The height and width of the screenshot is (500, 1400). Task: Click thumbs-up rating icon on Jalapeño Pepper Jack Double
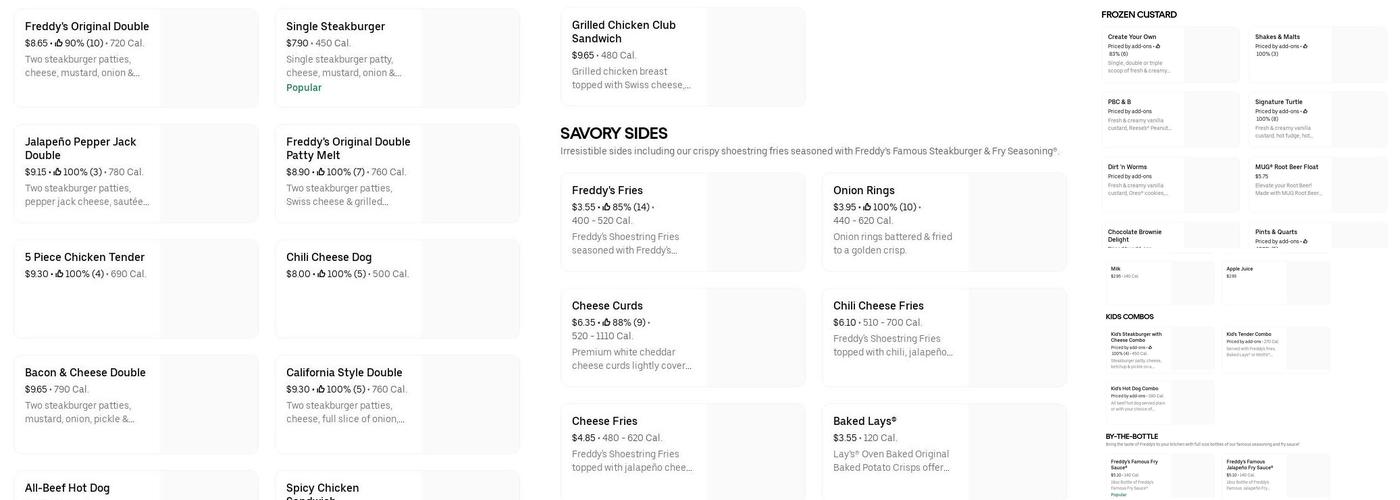tap(57, 172)
